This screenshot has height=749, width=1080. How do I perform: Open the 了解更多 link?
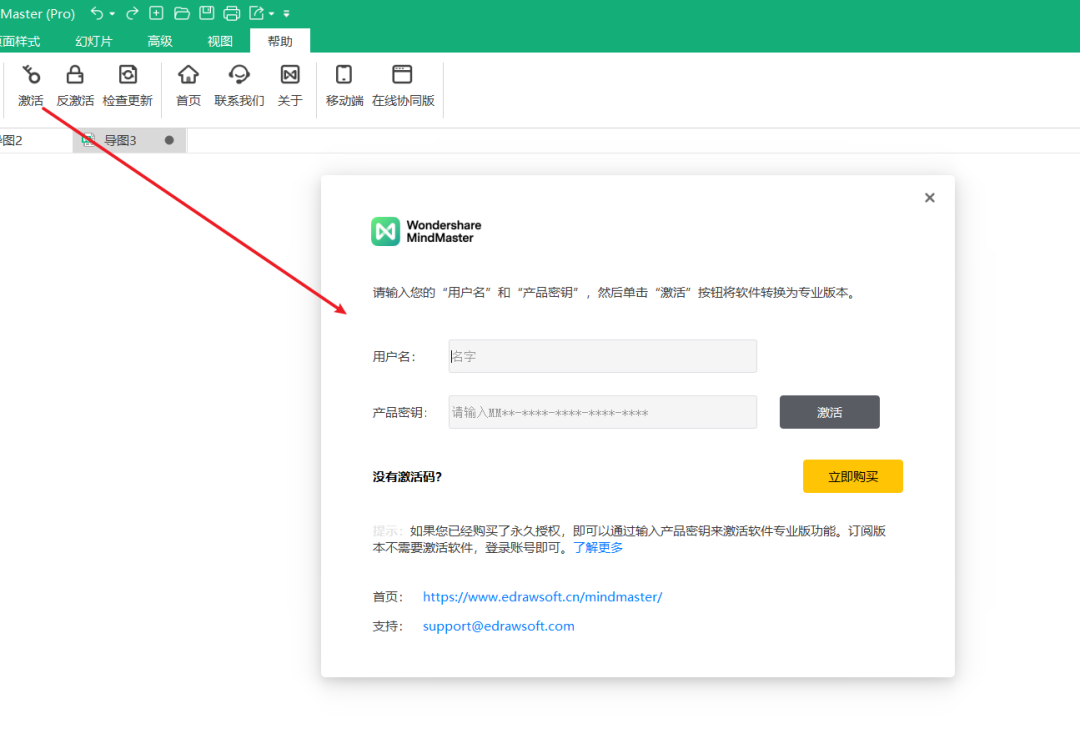pyautogui.click(x=598, y=548)
